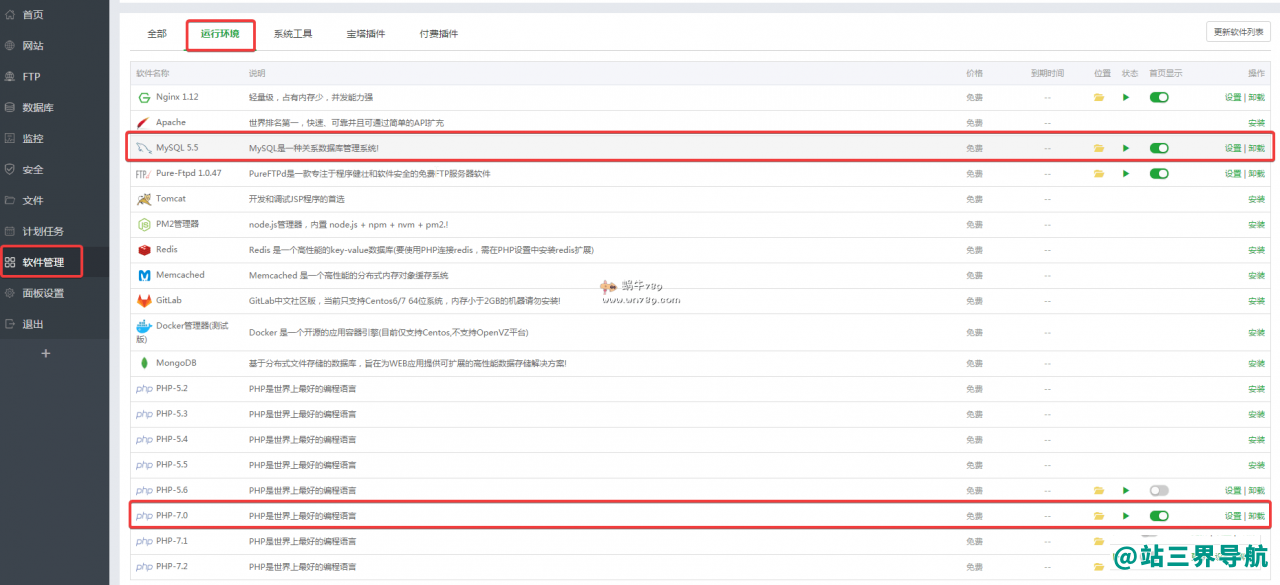Click the 更新软件列表 button

point(1238,32)
